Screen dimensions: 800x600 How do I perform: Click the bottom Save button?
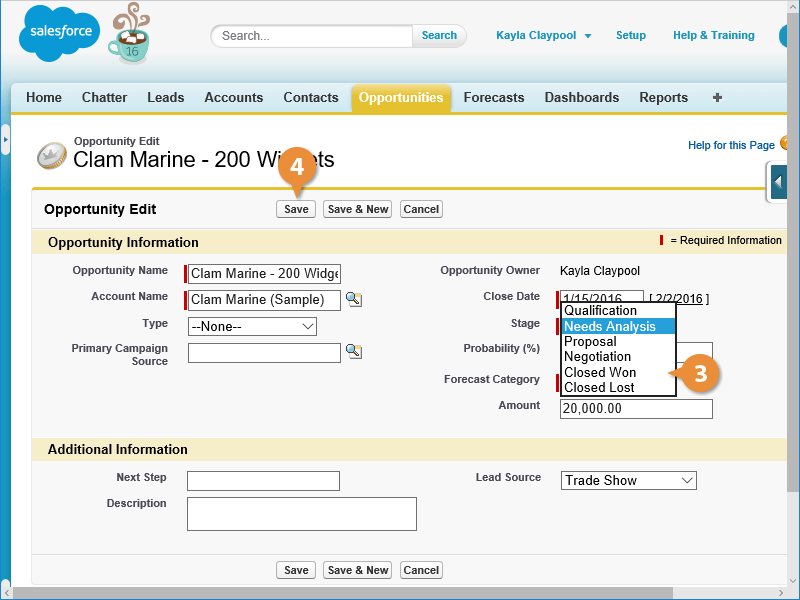(x=296, y=570)
